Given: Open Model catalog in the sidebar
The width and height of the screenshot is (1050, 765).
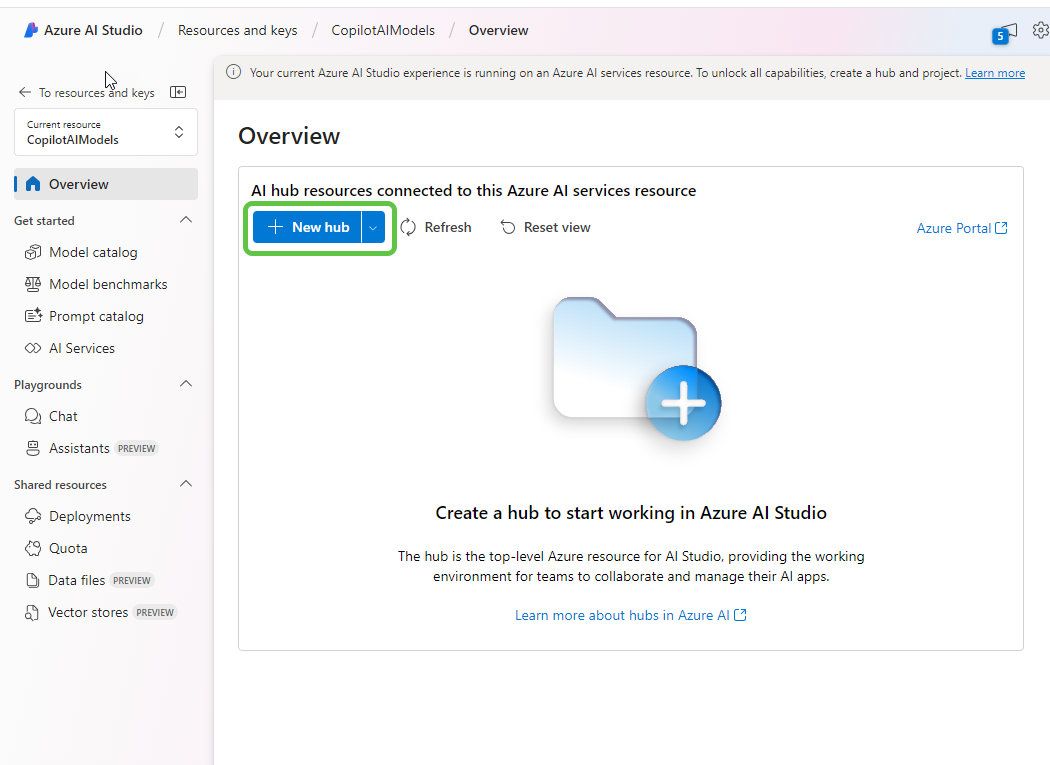Looking at the screenshot, I should (93, 252).
